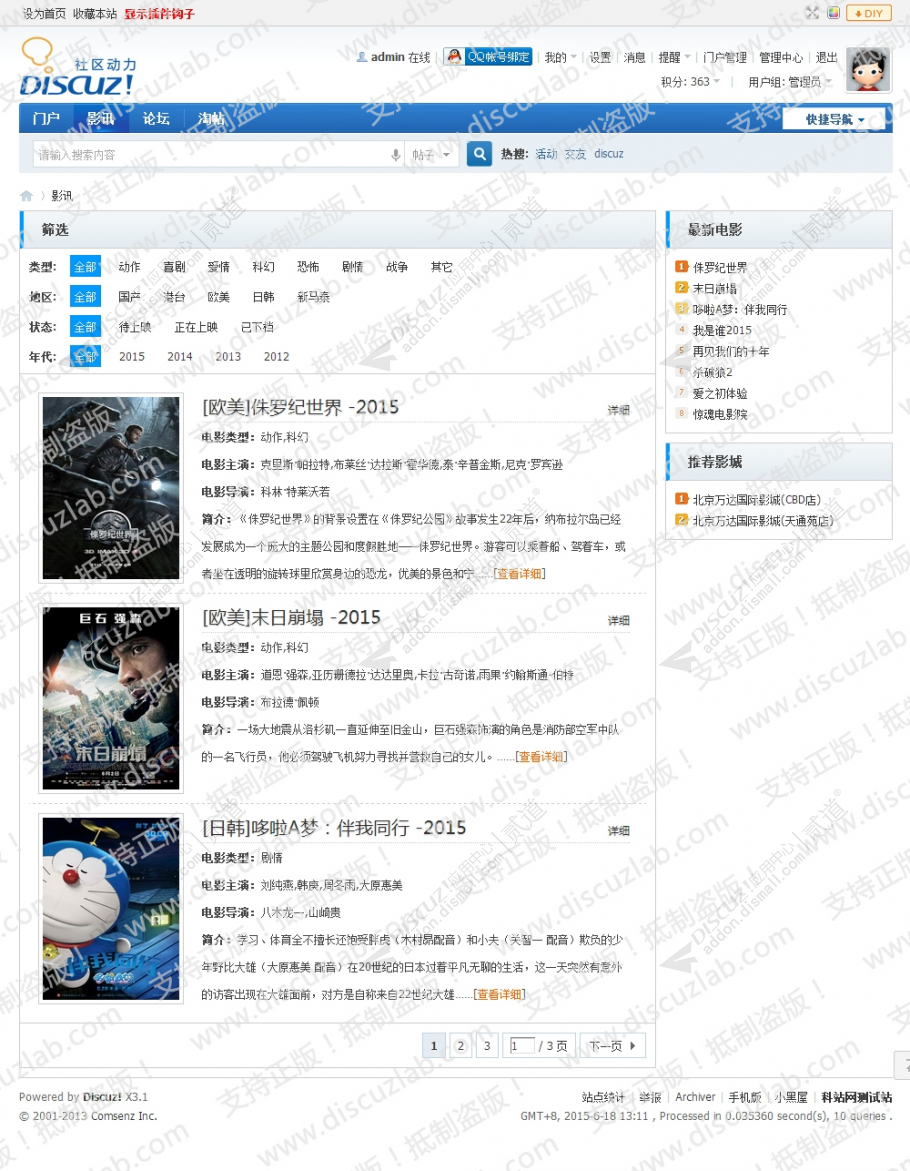Click the 下一页 next page button
The image size is (910, 1171).
pos(613,1046)
